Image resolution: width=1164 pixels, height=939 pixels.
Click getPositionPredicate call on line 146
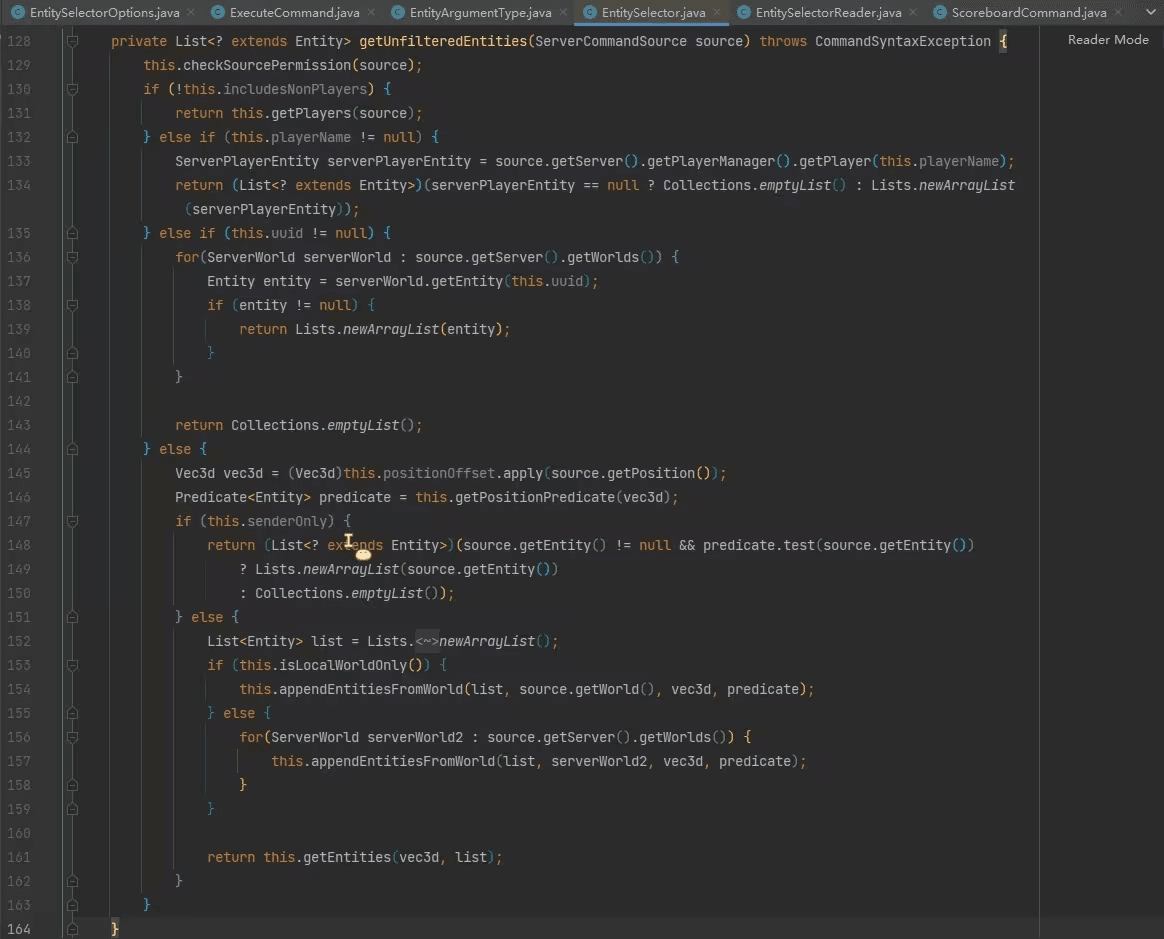pyautogui.click(x=534, y=497)
